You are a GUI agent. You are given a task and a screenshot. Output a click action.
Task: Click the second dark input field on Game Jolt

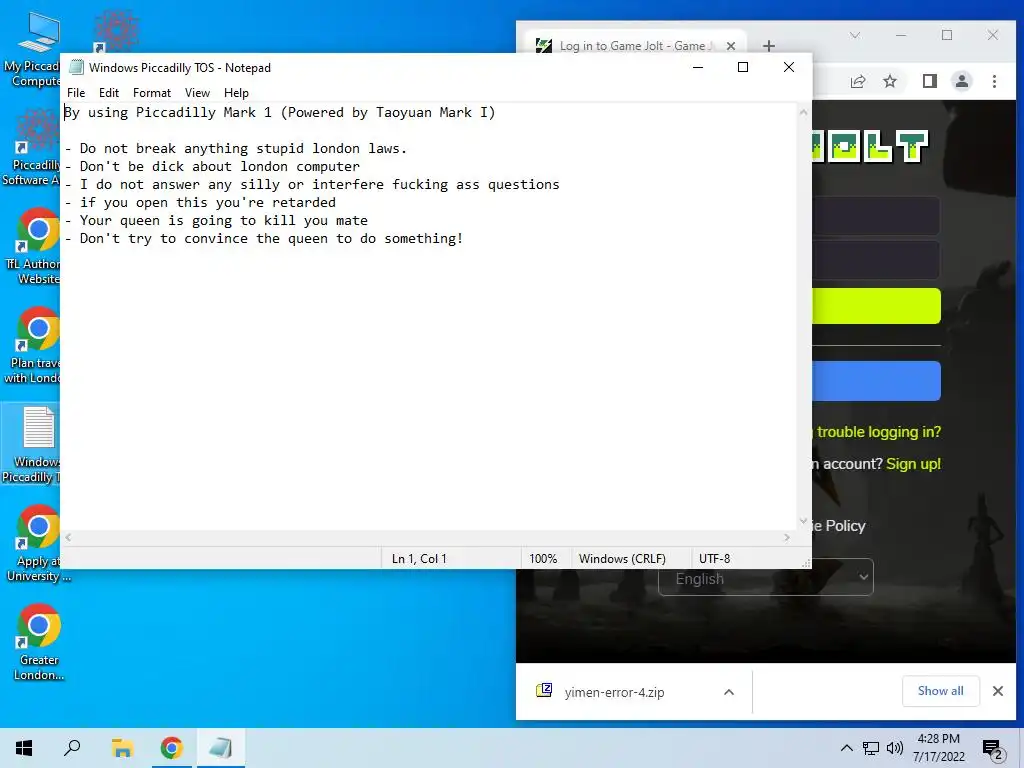click(876, 259)
